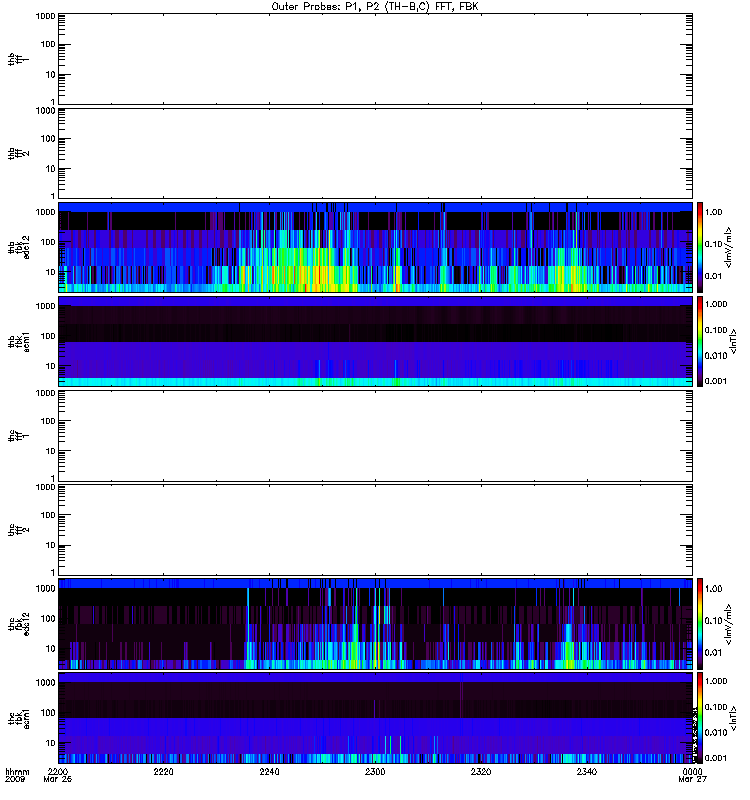Select the 'thb fff 1' y-axis label
Viewport: 750px width, 800px height.
[18, 59]
